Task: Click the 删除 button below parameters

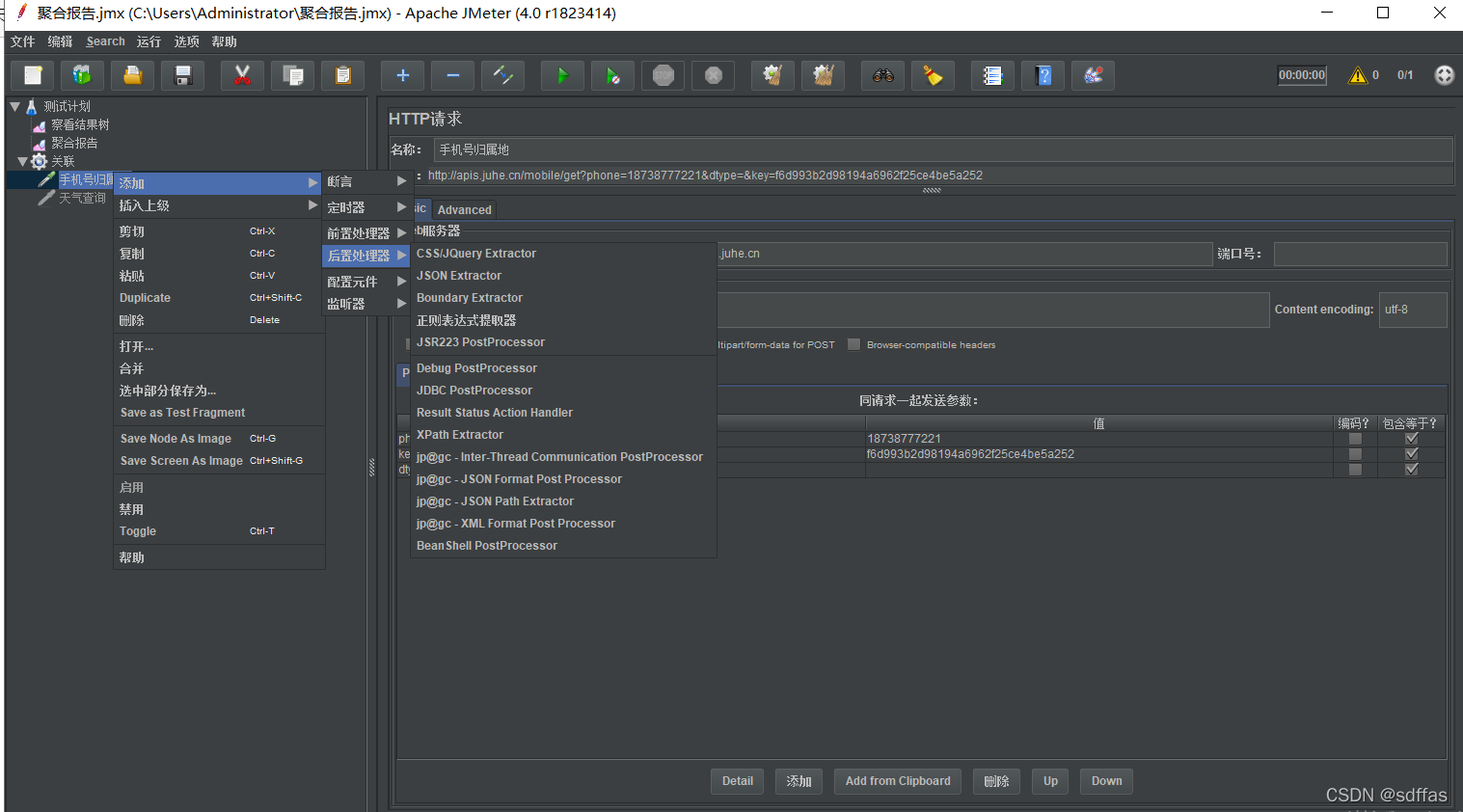Action: [x=996, y=781]
